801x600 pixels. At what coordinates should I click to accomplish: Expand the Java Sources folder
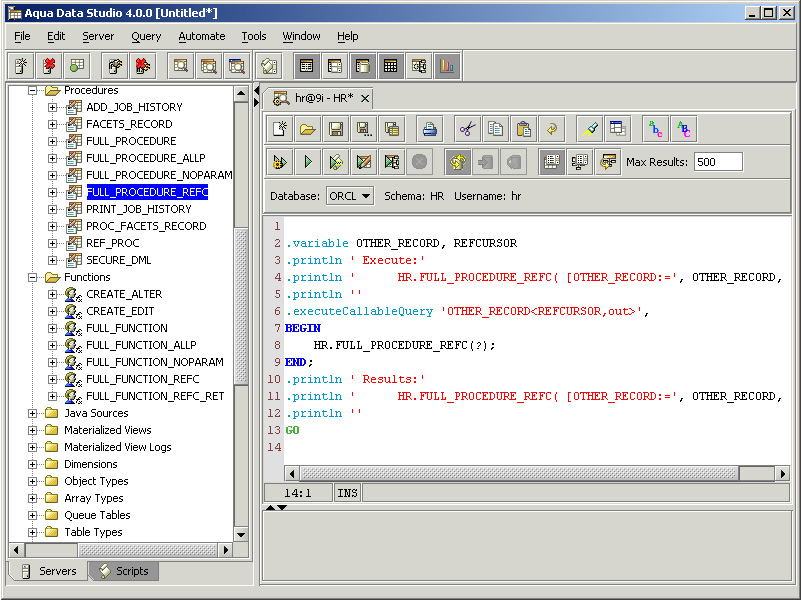pos(33,413)
